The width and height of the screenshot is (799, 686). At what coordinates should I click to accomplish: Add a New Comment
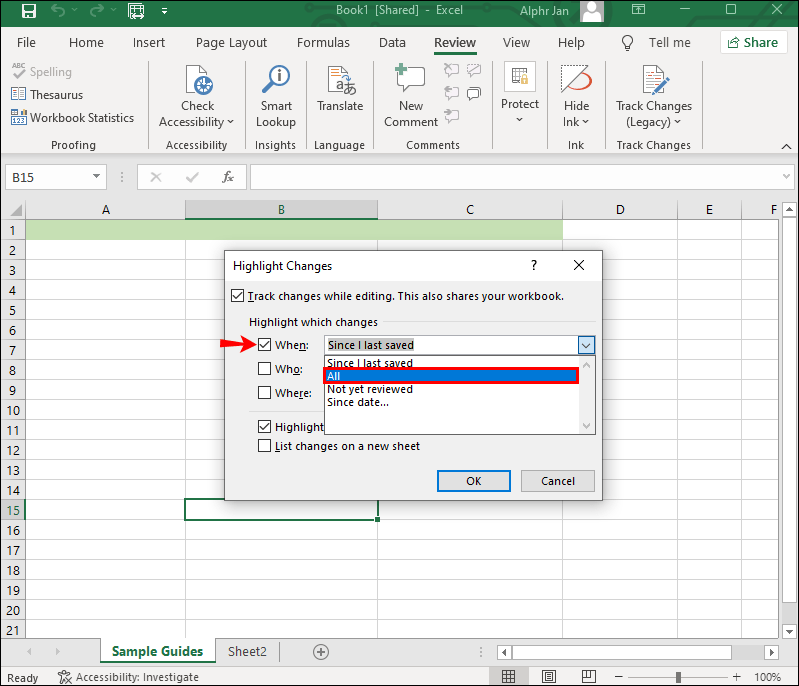click(x=411, y=96)
